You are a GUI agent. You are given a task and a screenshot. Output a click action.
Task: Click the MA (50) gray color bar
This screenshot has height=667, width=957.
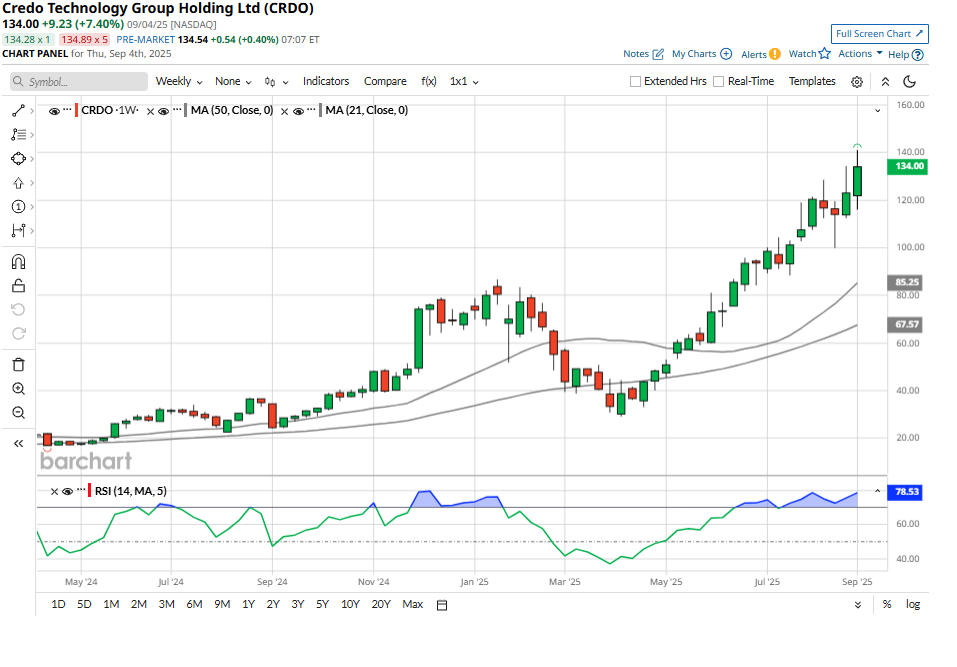[x=186, y=110]
